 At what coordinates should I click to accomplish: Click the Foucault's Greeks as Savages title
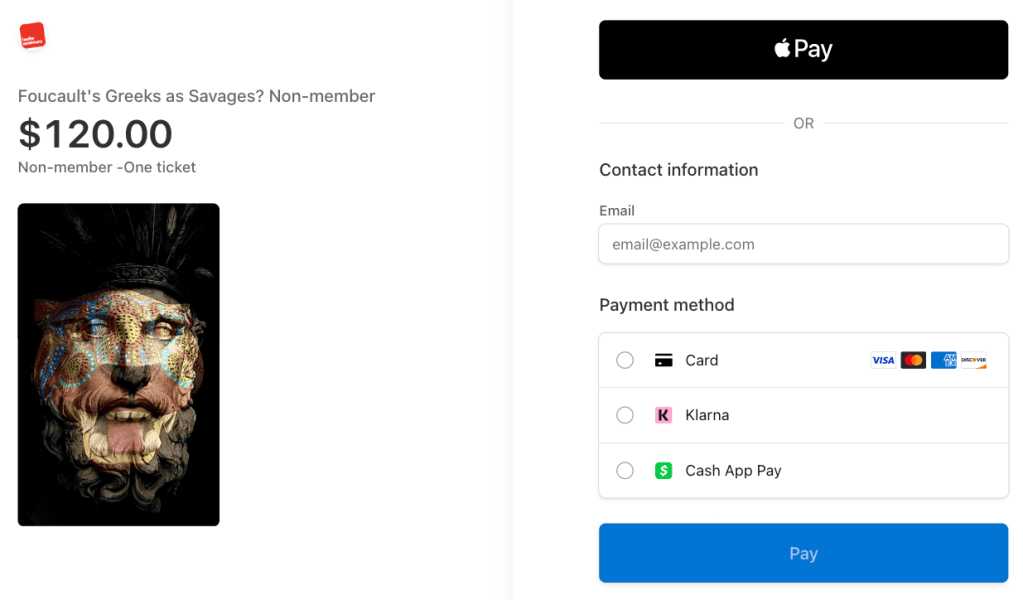(196, 96)
